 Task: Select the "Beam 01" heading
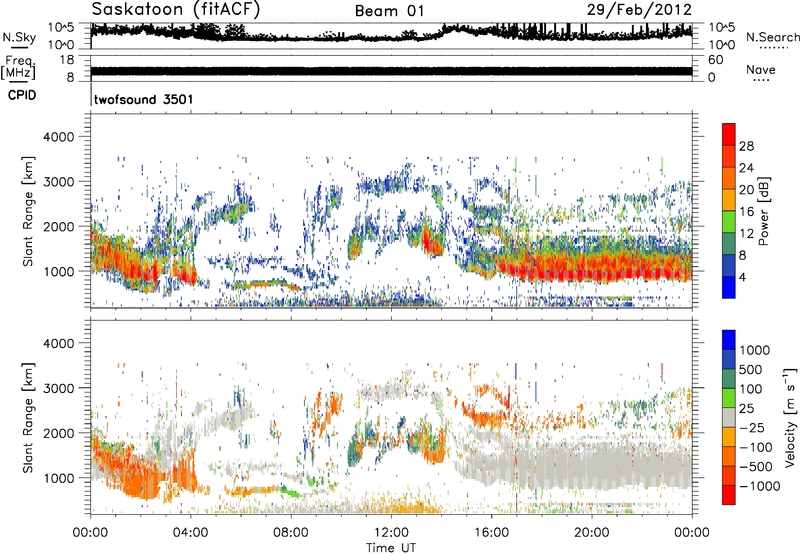(x=389, y=11)
